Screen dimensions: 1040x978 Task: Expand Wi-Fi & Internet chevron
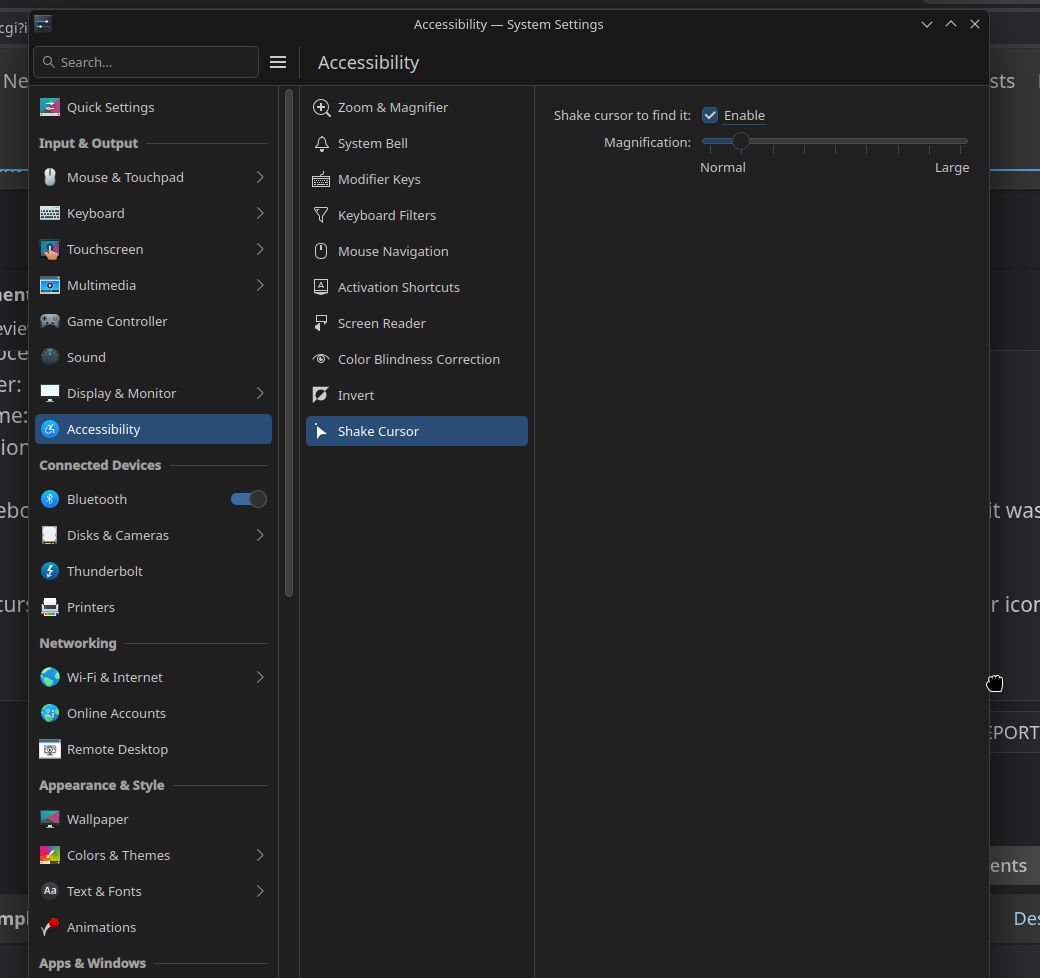[260, 677]
